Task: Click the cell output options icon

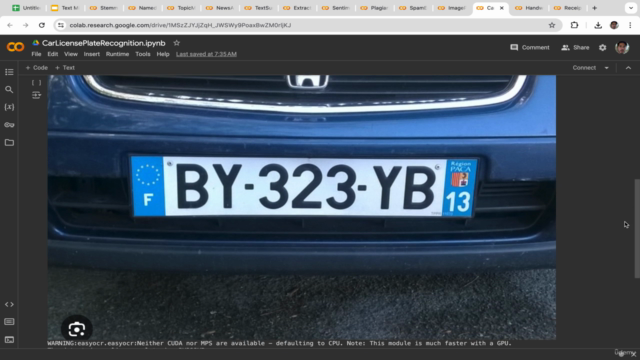Action: 36,95
